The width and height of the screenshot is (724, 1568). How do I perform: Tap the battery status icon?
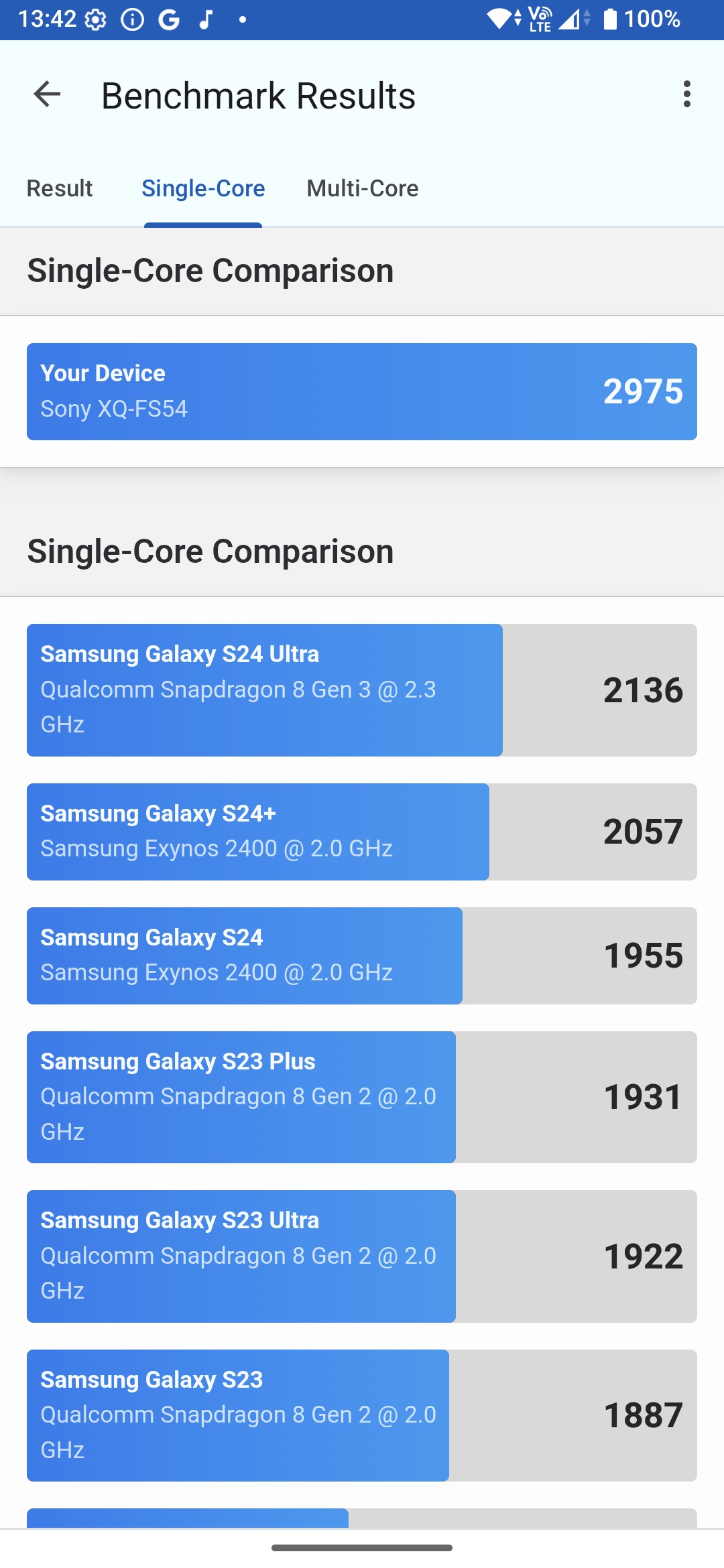tap(610, 19)
